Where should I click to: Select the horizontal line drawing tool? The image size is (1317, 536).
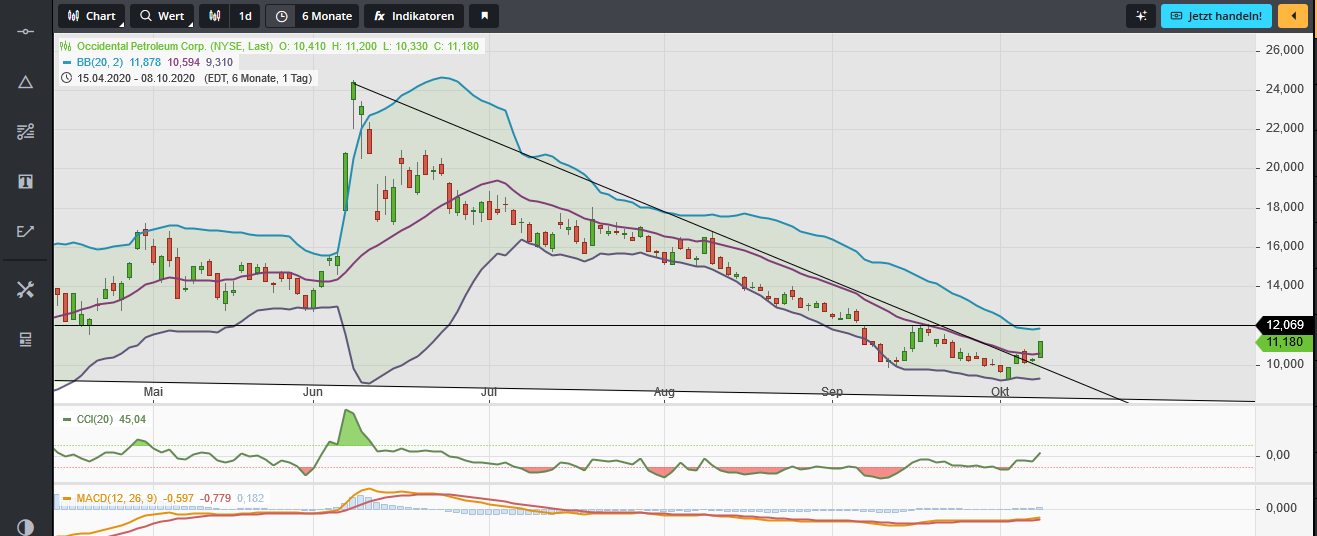pos(26,32)
